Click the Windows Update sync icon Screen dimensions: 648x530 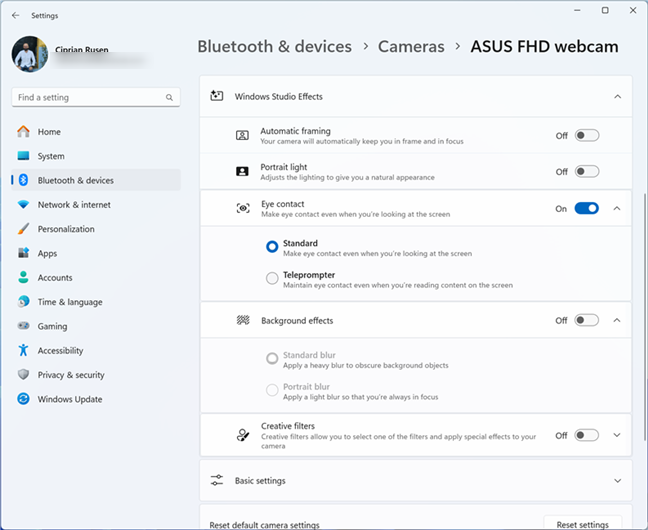[x=24, y=399]
